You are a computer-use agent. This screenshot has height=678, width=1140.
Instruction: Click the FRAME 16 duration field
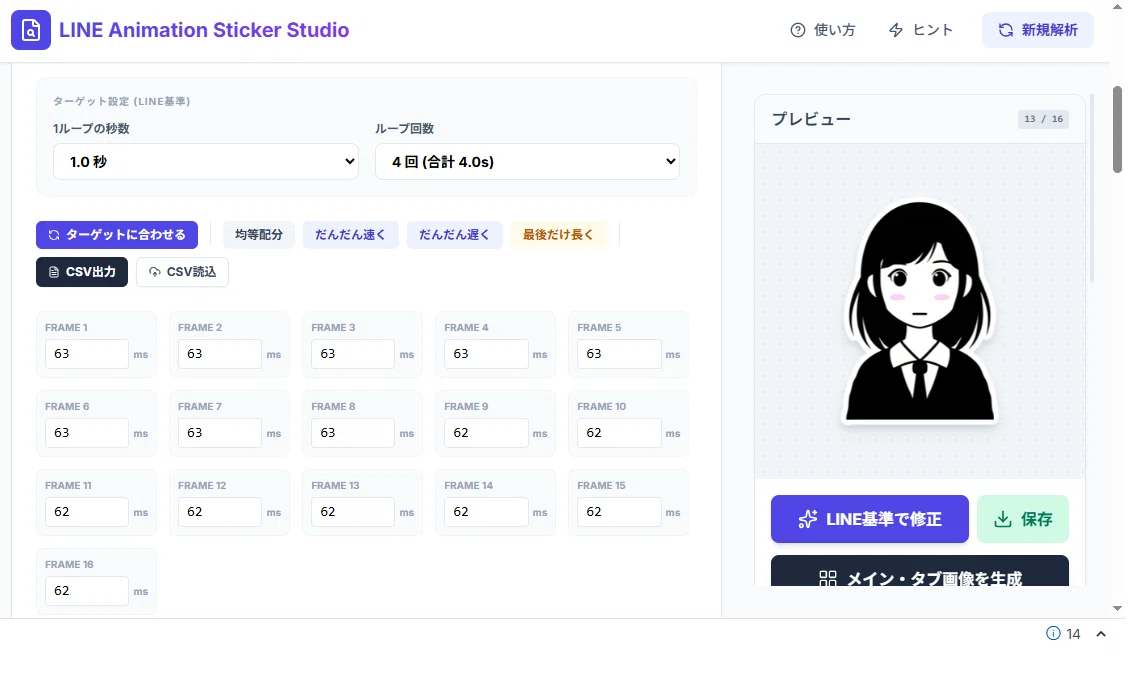click(87, 591)
